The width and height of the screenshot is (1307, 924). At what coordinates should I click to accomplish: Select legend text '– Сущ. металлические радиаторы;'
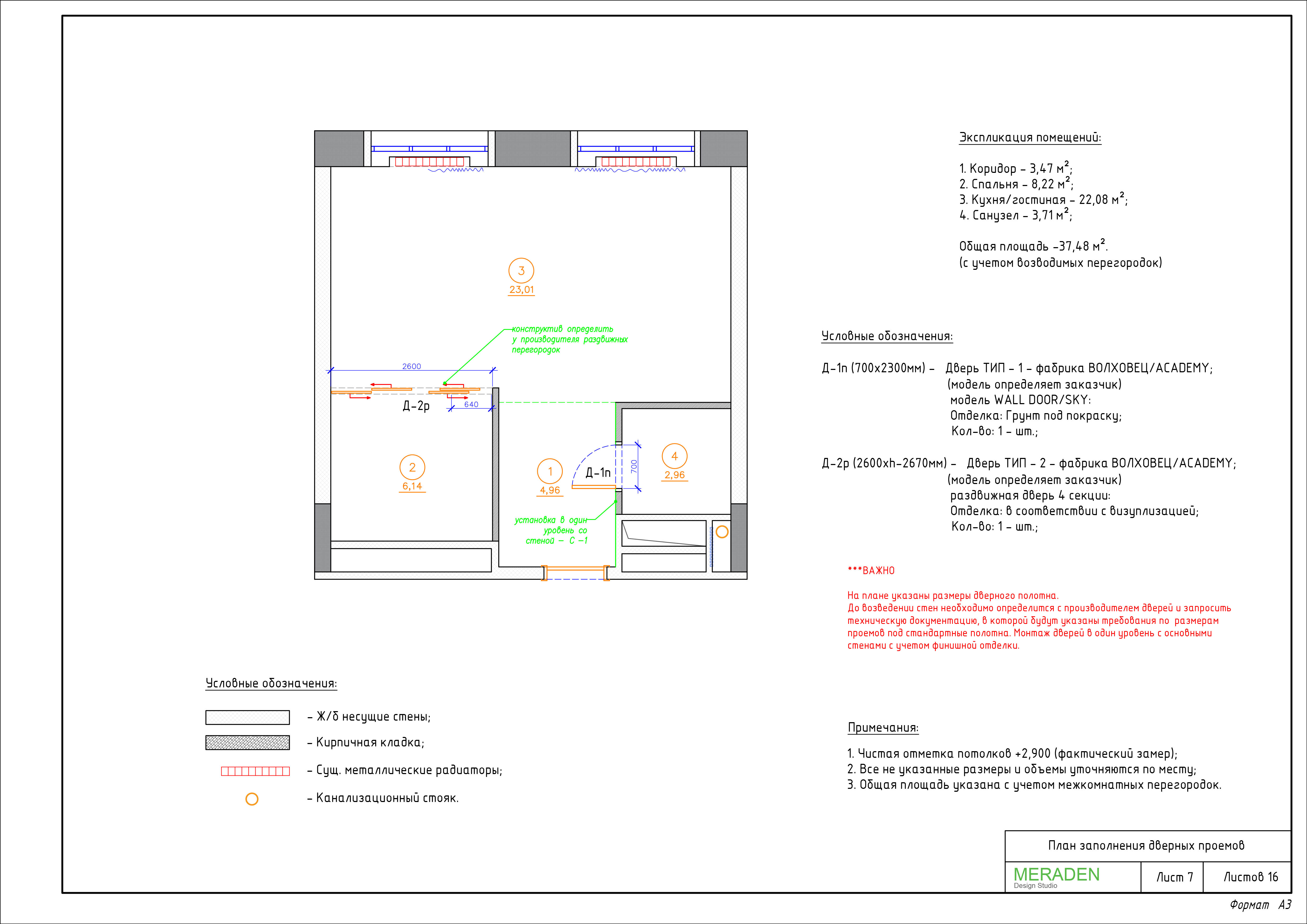pyautogui.click(x=405, y=770)
